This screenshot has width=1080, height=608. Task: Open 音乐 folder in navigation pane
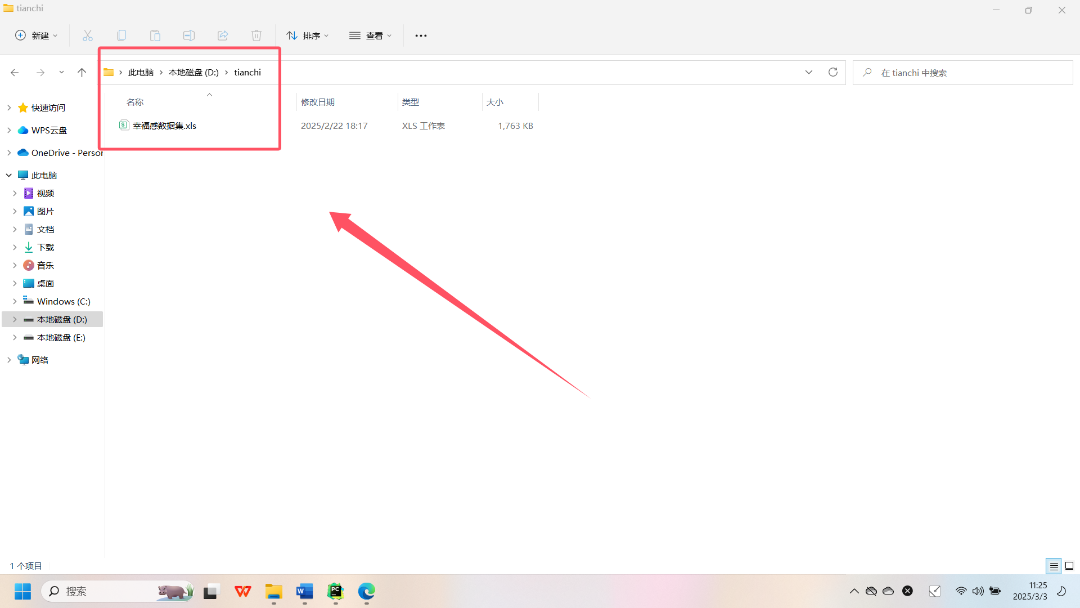(45, 265)
